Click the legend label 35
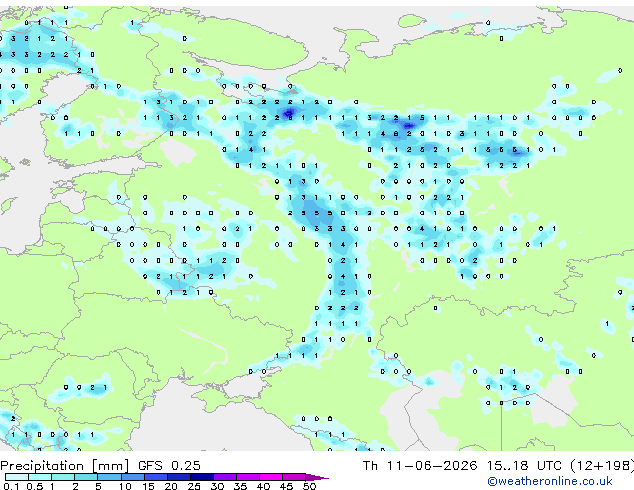Screen dimensions: 634x490 pos(240,486)
